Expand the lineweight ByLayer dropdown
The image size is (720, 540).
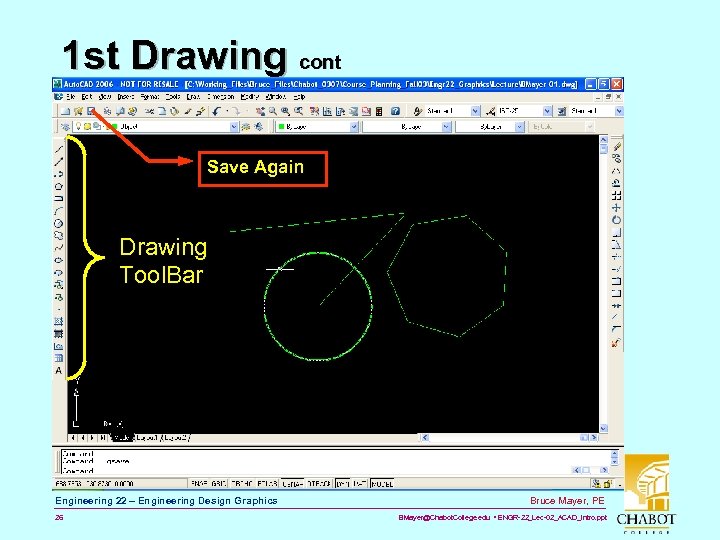(519, 127)
